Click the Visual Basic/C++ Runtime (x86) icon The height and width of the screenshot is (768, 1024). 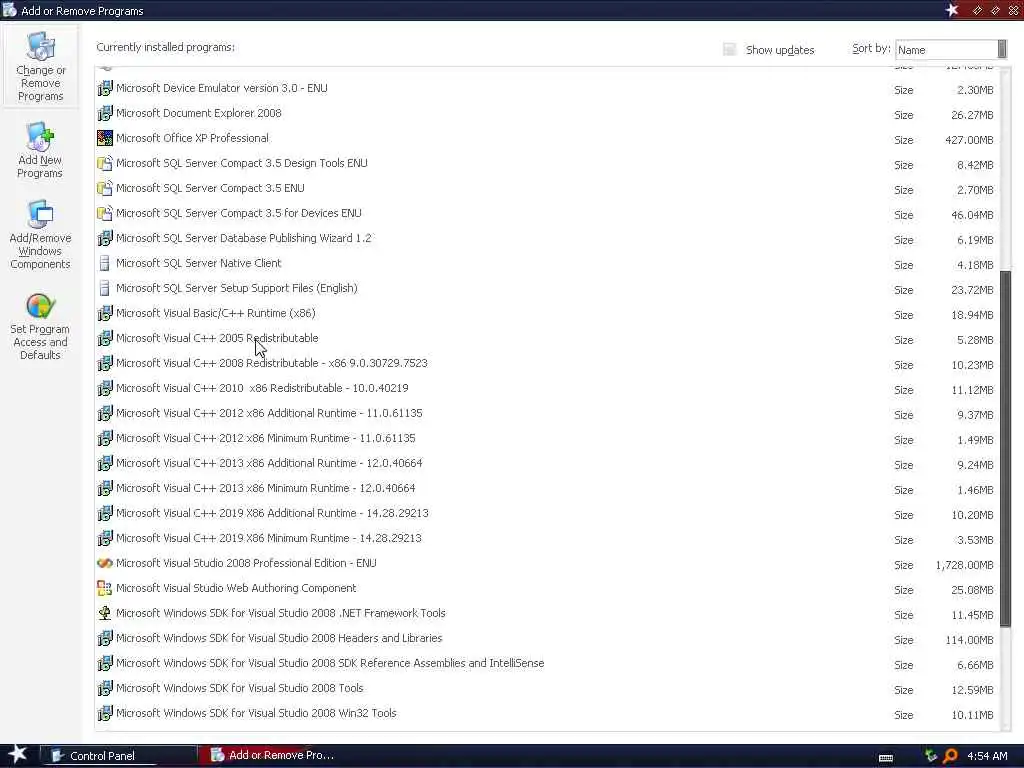pos(104,313)
